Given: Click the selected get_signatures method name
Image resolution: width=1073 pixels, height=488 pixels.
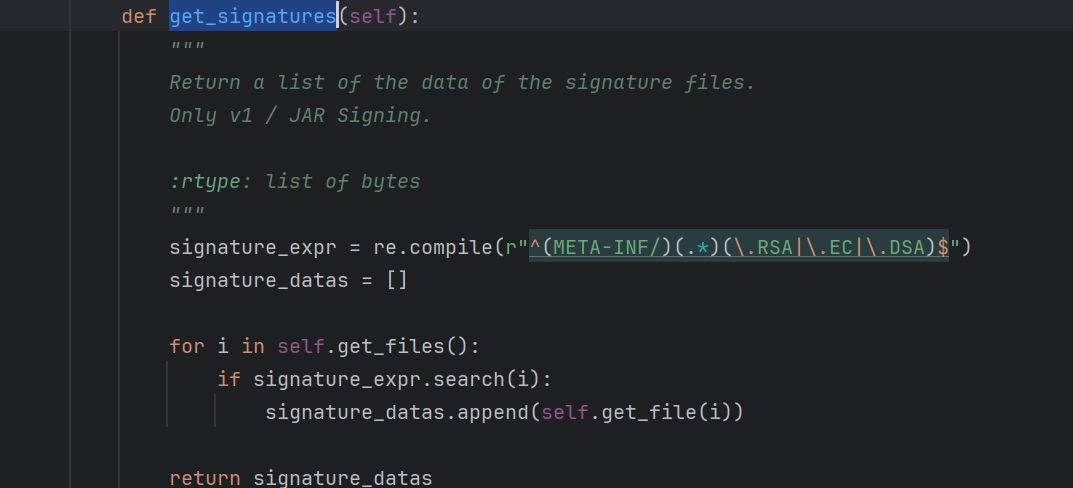Looking at the screenshot, I should (x=252, y=17).
